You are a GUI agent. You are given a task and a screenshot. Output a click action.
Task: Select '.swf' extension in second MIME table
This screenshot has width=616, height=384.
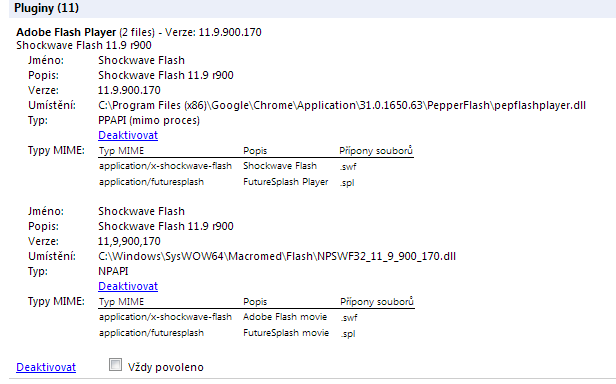pyautogui.click(x=349, y=318)
